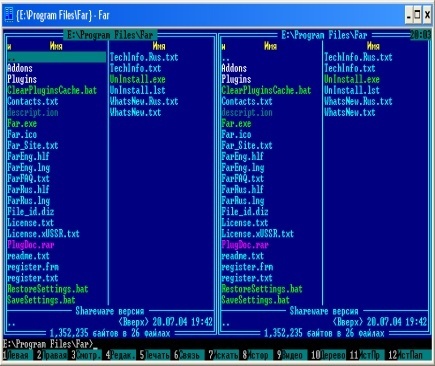
Task: Select TechInfo.txt in right panel
Action: (x=350, y=68)
